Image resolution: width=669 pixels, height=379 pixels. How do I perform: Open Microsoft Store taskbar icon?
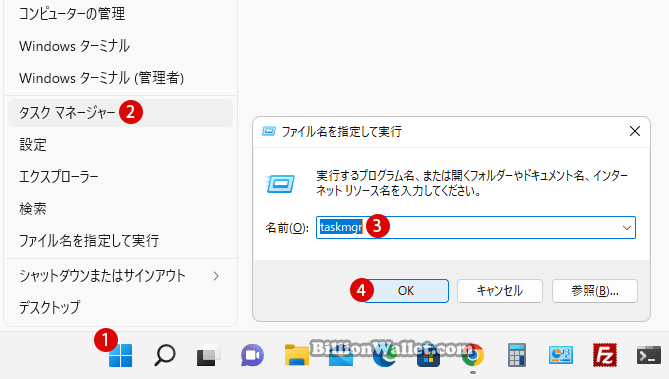click(428, 355)
